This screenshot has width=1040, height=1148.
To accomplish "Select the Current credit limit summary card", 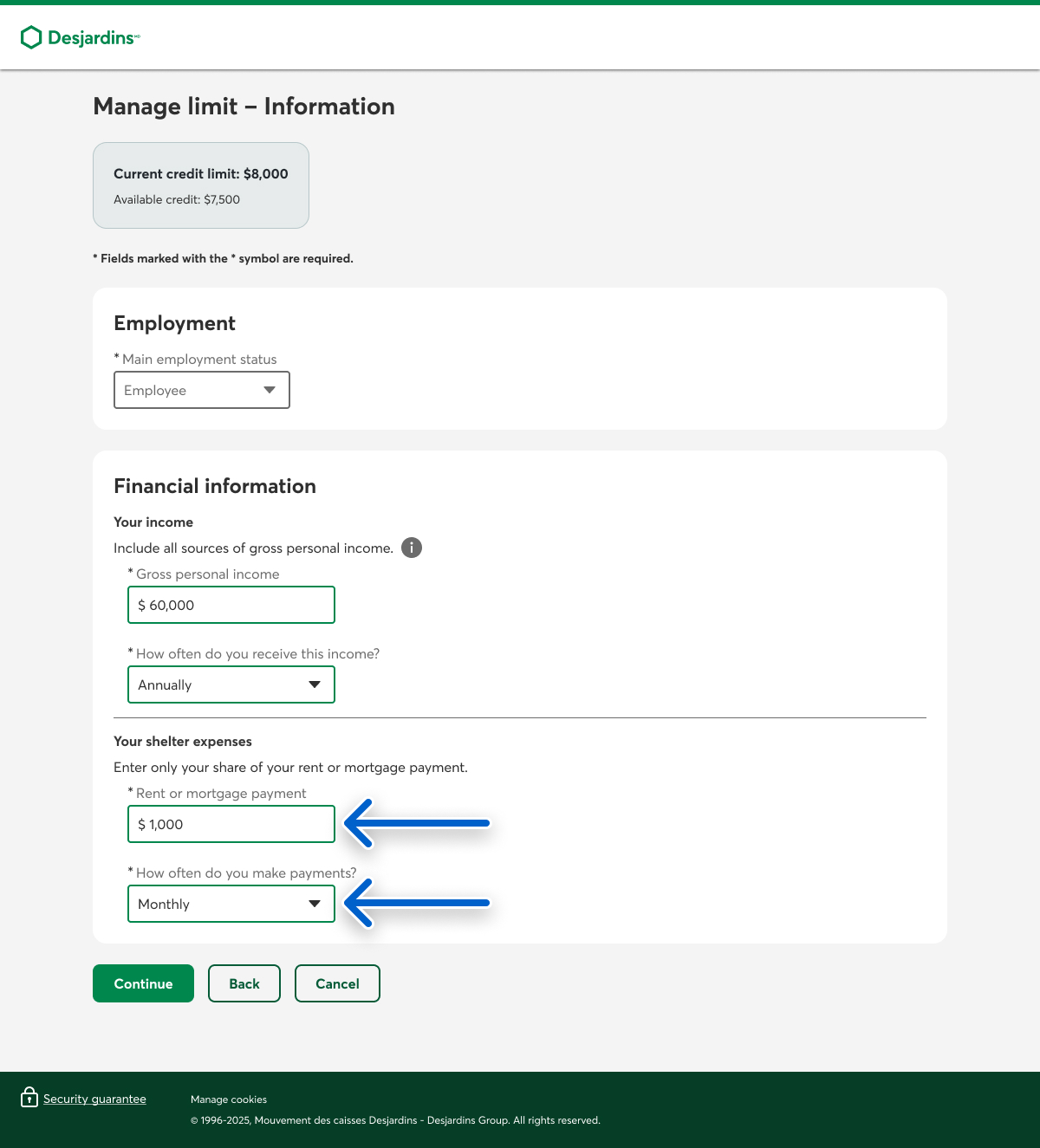I will [x=201, y=185].
